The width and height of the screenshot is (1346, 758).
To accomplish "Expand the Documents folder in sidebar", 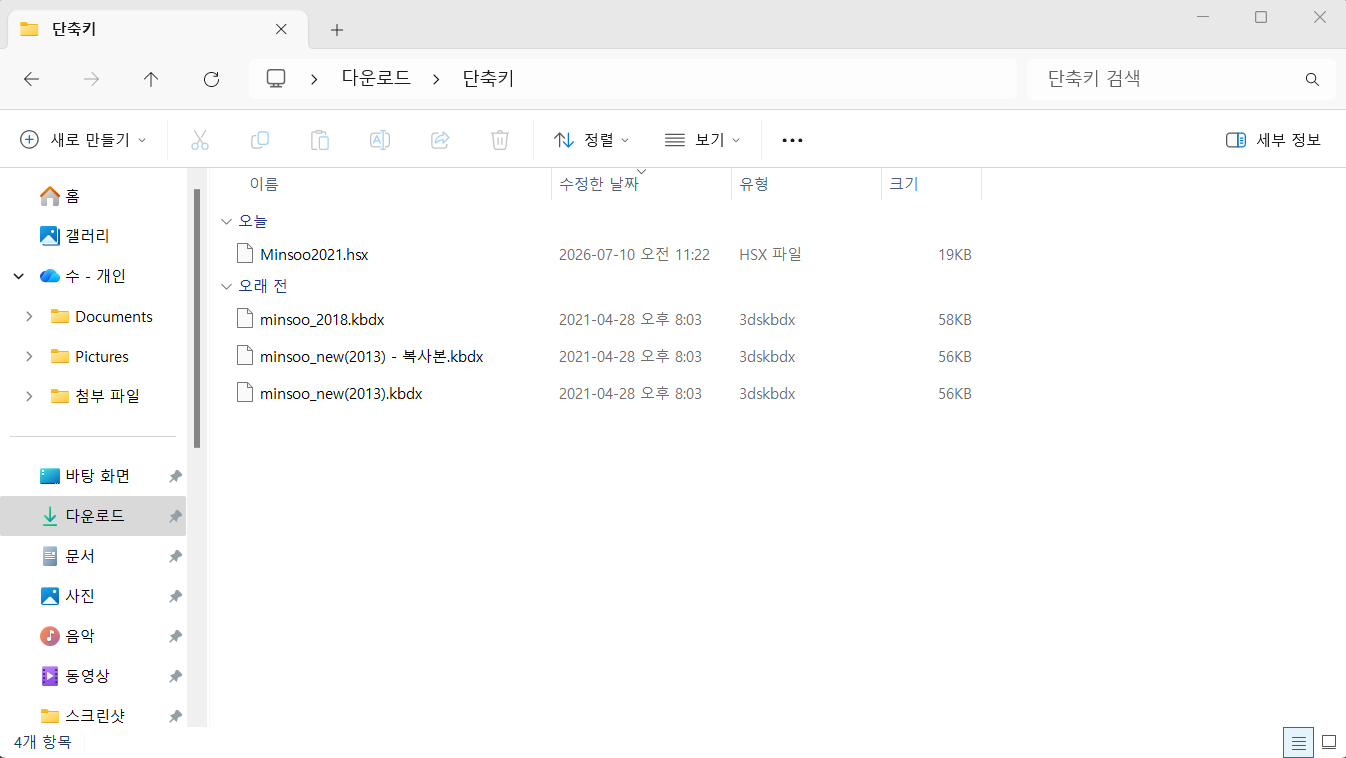I will 29,316.
